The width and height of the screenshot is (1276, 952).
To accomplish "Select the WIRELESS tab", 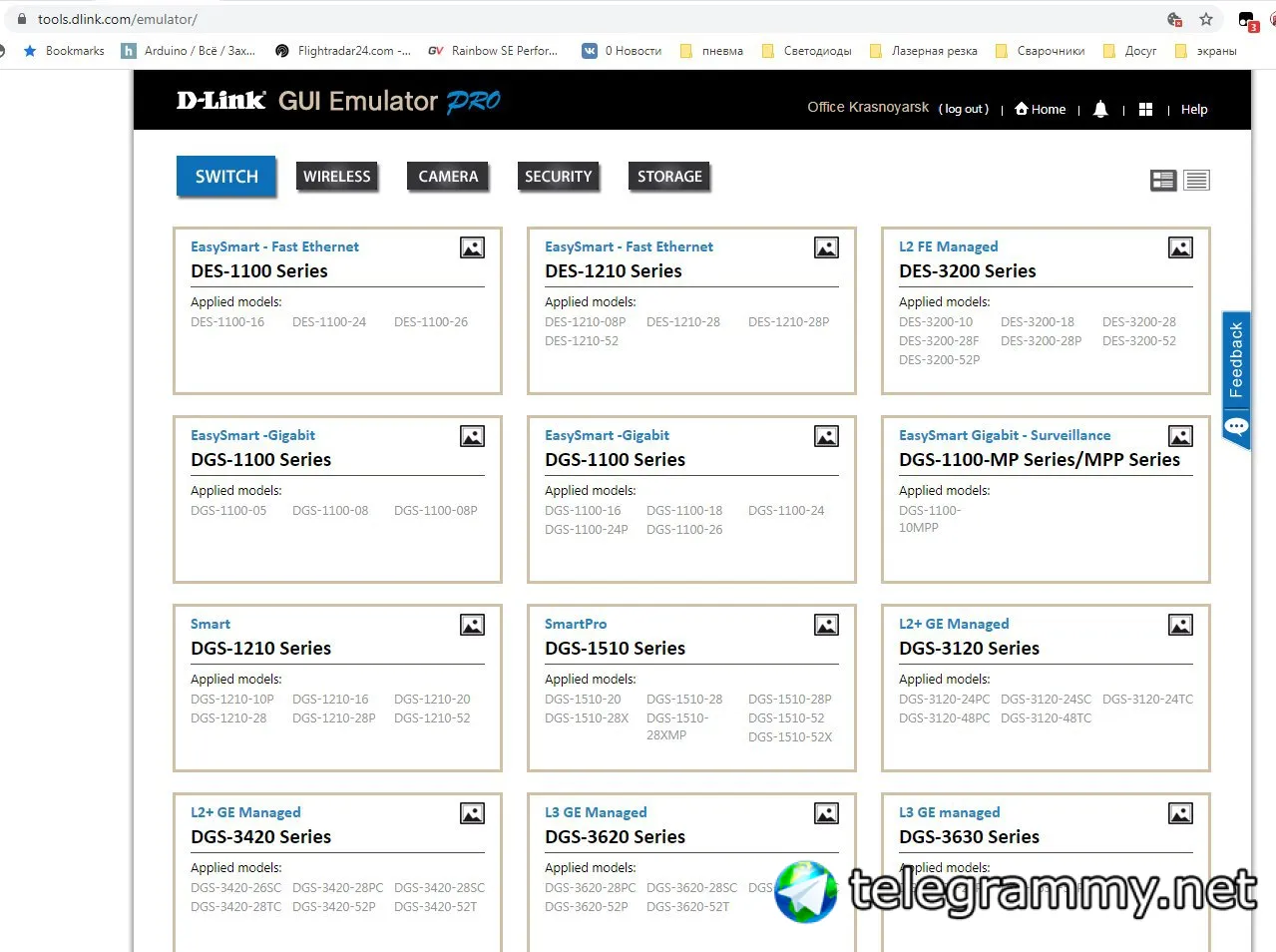I will [337, 177].
